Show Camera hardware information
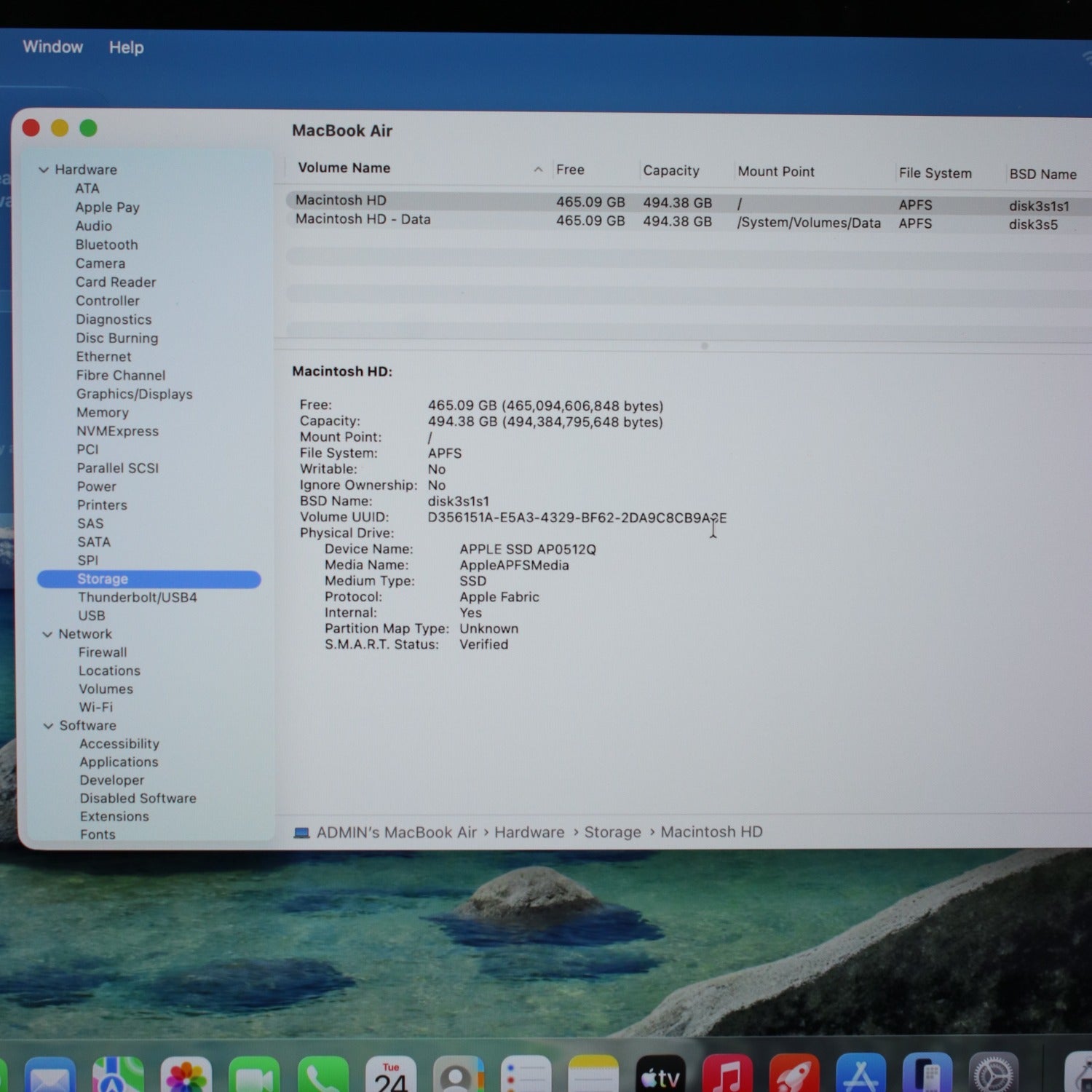 (x=100, y=264)
